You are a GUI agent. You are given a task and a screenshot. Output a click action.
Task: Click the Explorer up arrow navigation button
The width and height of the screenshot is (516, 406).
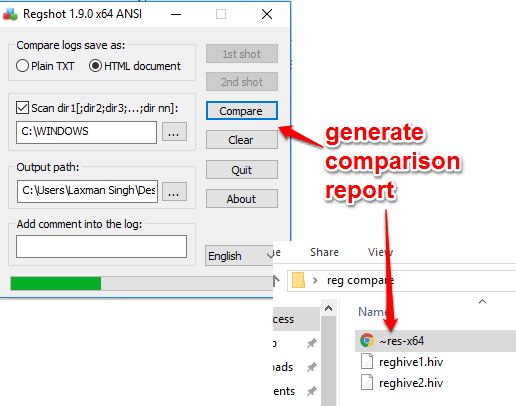(276, 281)
